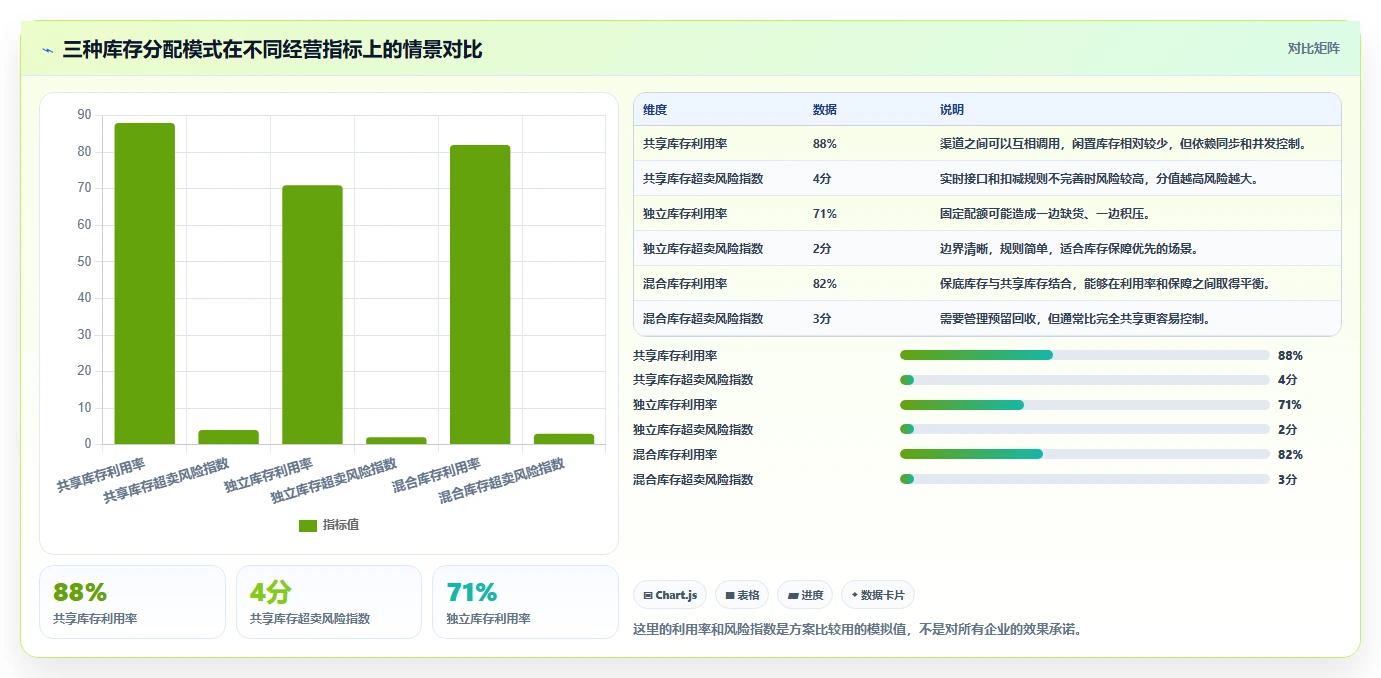Open the 71% 独立库存利用率 stat card
This screenshot has height=678, width=1381.
pyautogui.click(x=525, y=602)
